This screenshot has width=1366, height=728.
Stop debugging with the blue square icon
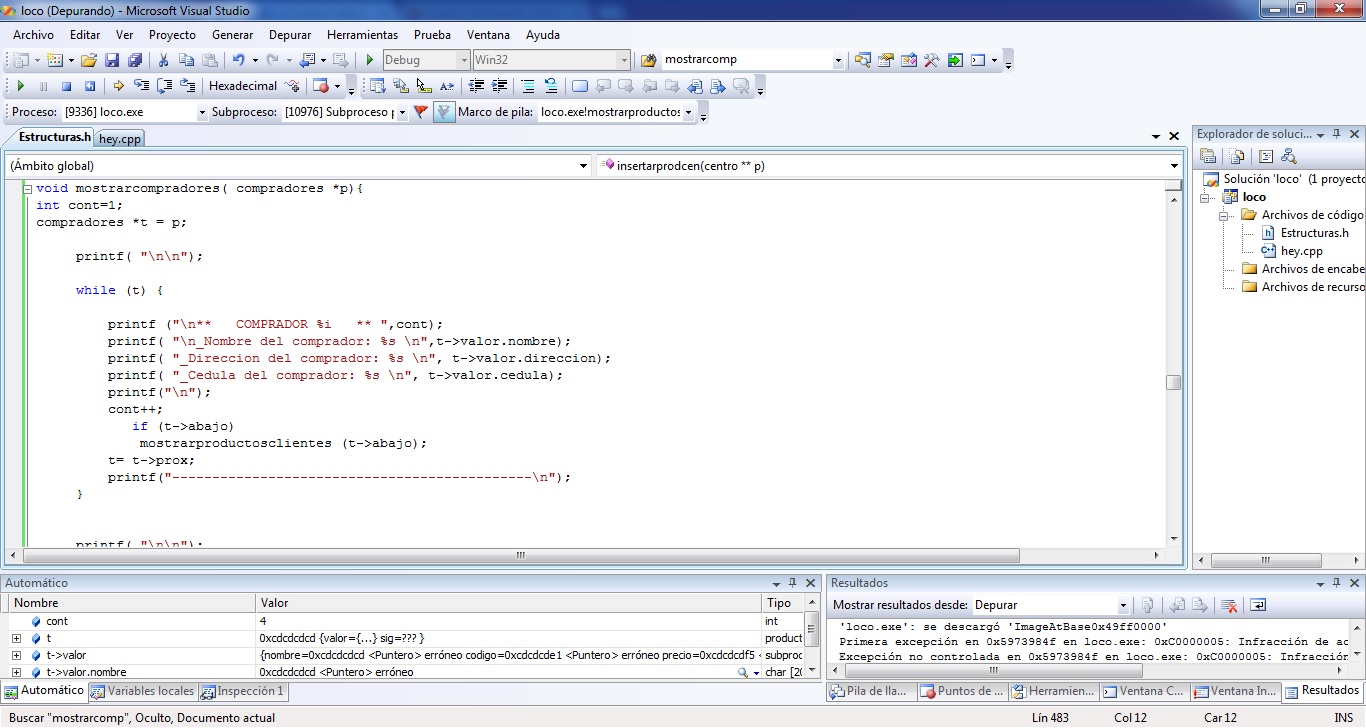(66, 87)
